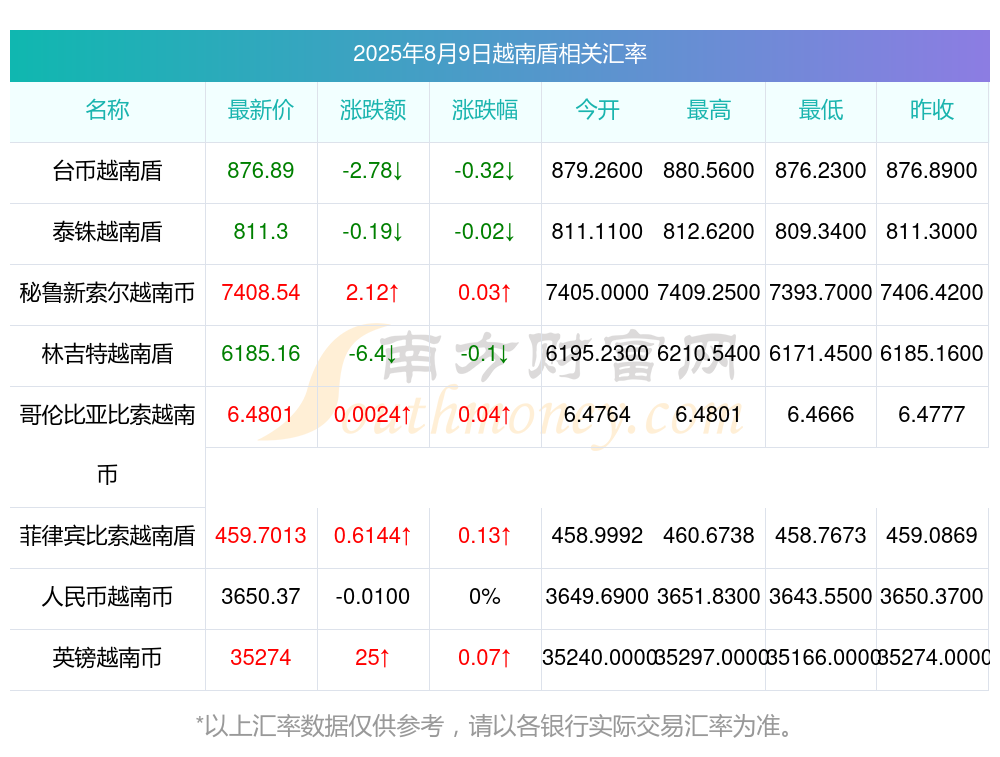Click the 台币越南盾 row name

(x=107, y=171)
